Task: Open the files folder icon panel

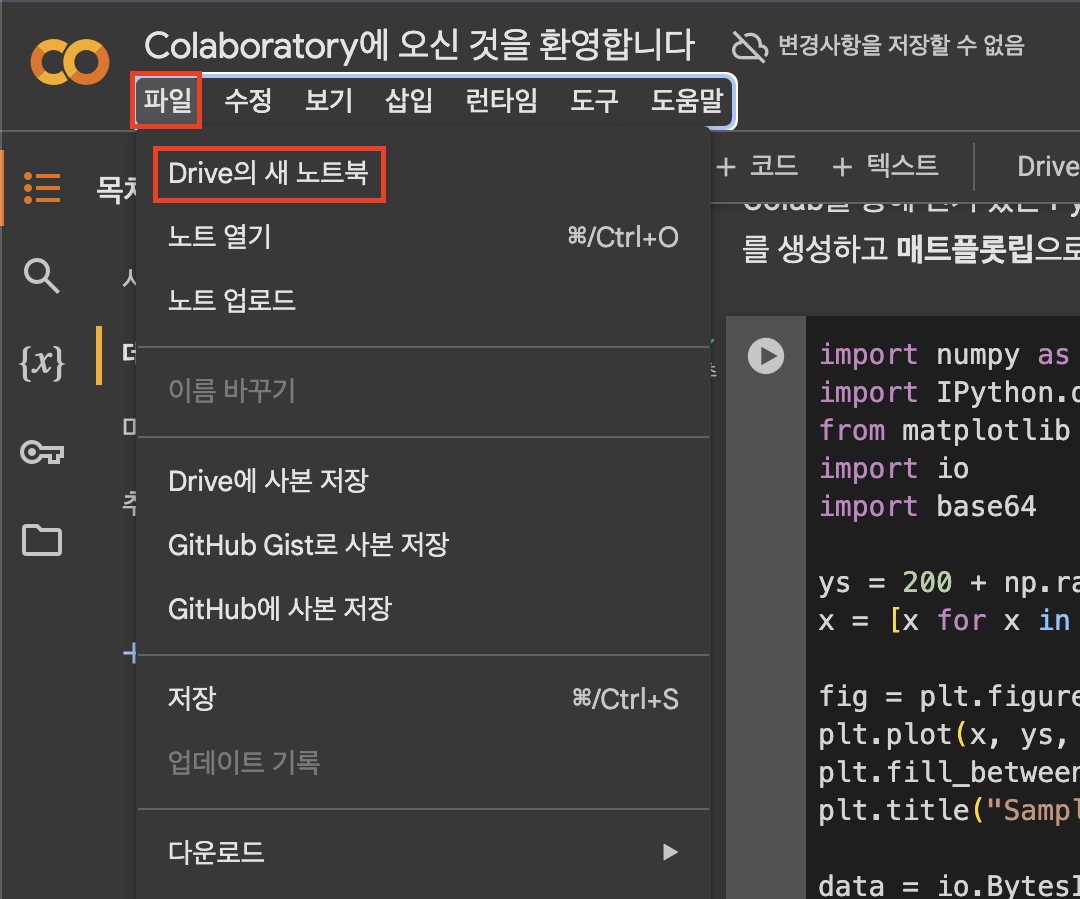Action: 42,540
